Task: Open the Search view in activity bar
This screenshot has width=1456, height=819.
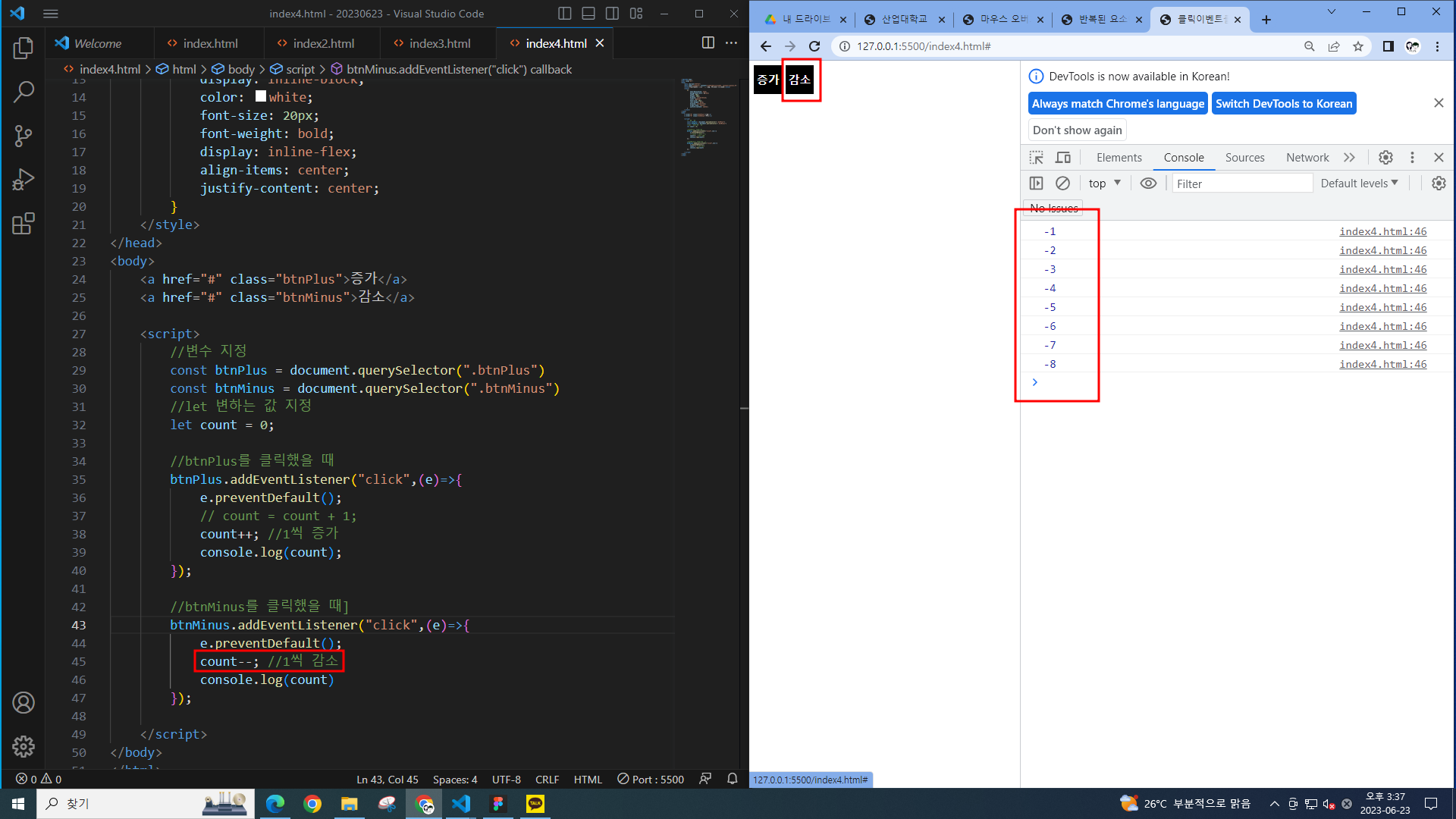Action: [x=24, y=93]
